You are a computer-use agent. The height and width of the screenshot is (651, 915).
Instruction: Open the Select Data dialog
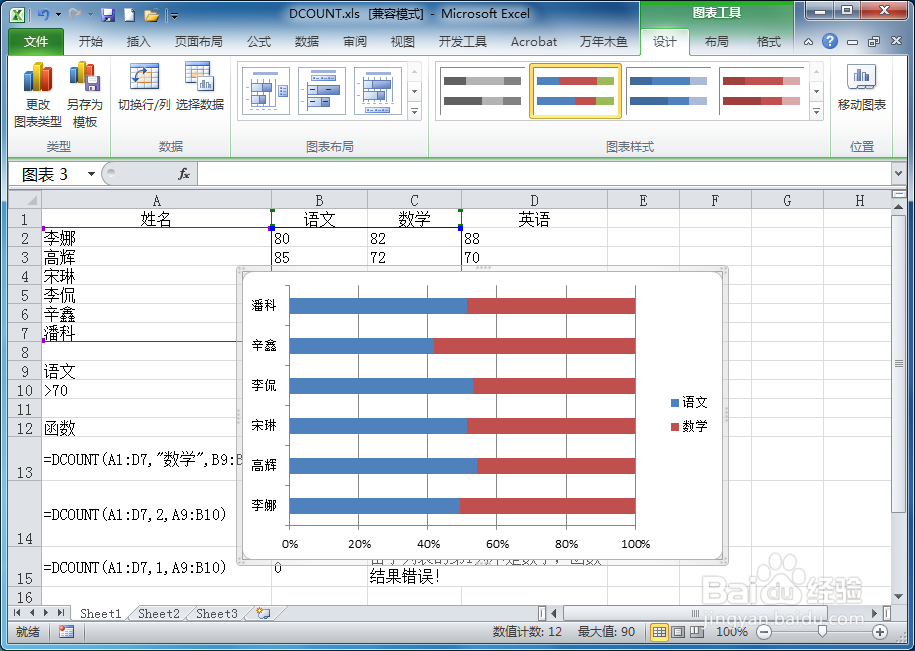pyautogui.click(x=198, y=90)
